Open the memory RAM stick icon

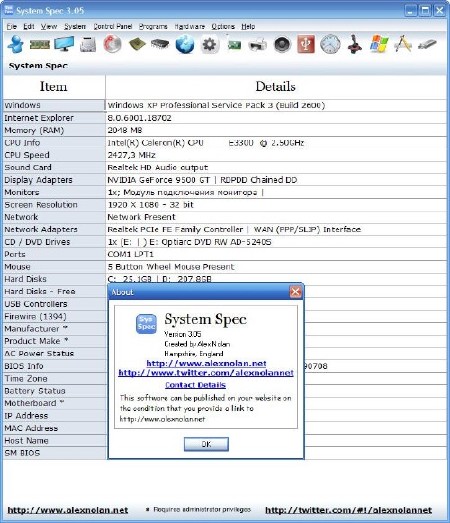(40, 44)
